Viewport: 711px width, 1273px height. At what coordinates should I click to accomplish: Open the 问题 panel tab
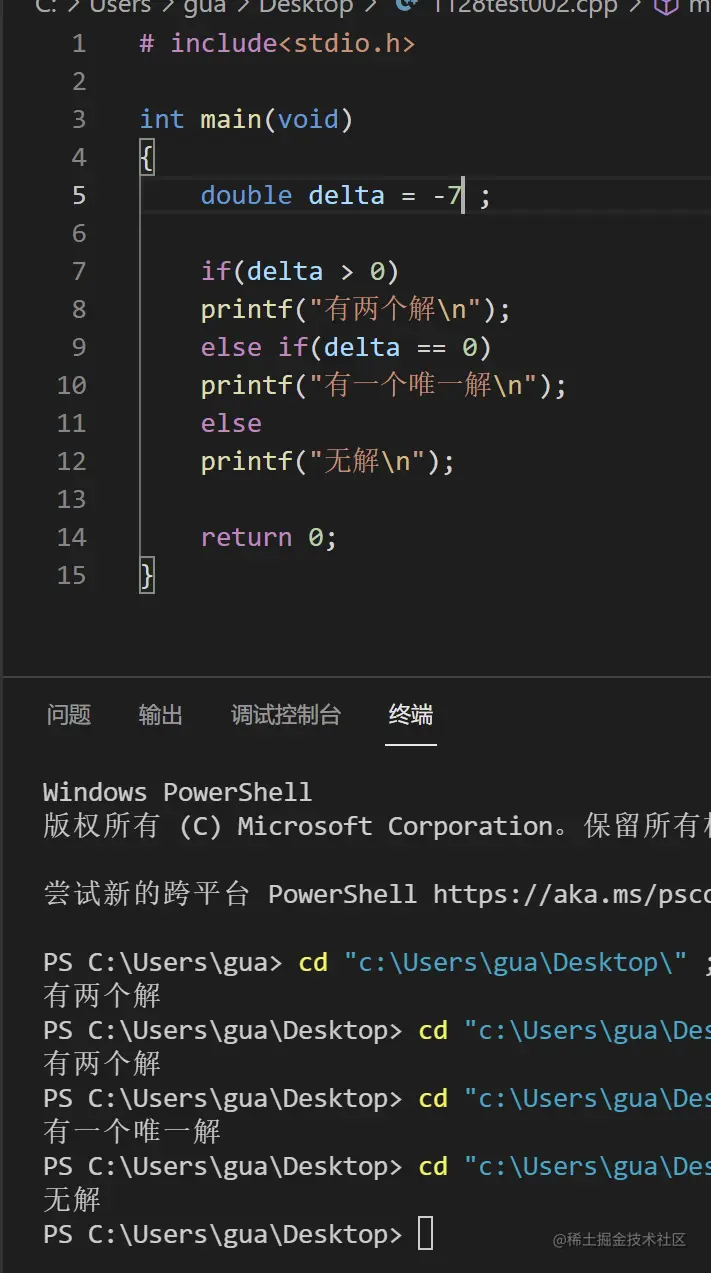[69, 715]
